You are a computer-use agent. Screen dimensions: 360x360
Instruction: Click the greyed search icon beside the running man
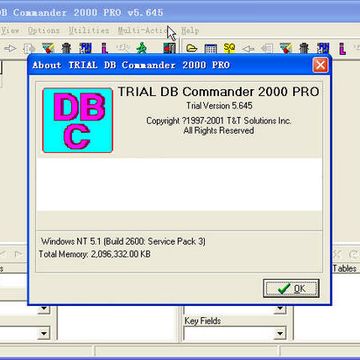(123, 49)
